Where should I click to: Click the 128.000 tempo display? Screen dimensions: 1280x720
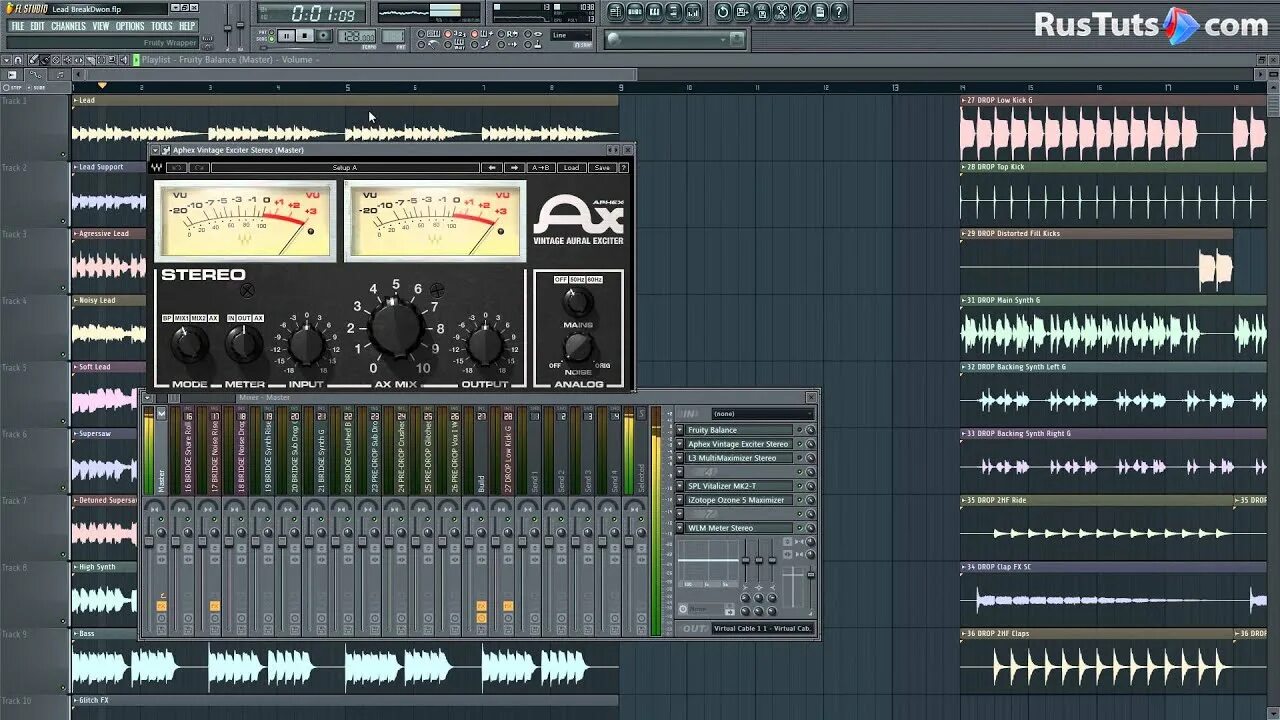tap(357, 36)
